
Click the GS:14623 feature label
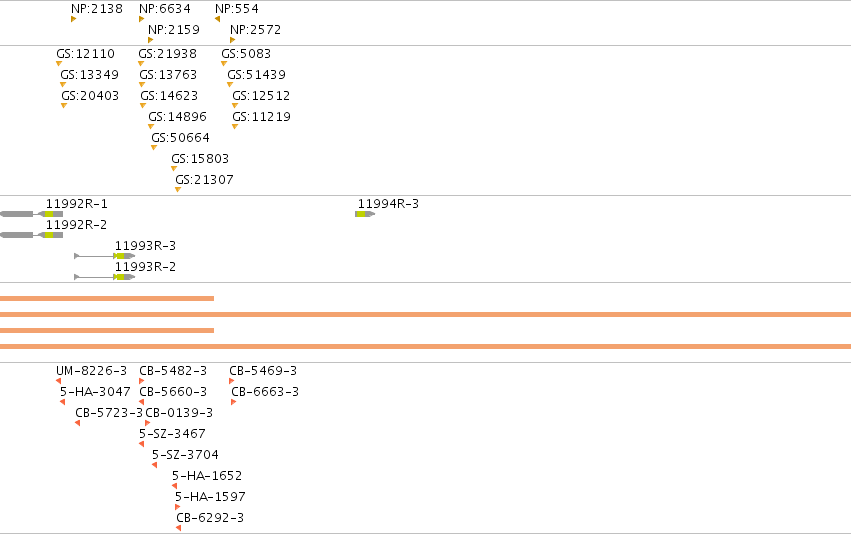coord(169,96)
